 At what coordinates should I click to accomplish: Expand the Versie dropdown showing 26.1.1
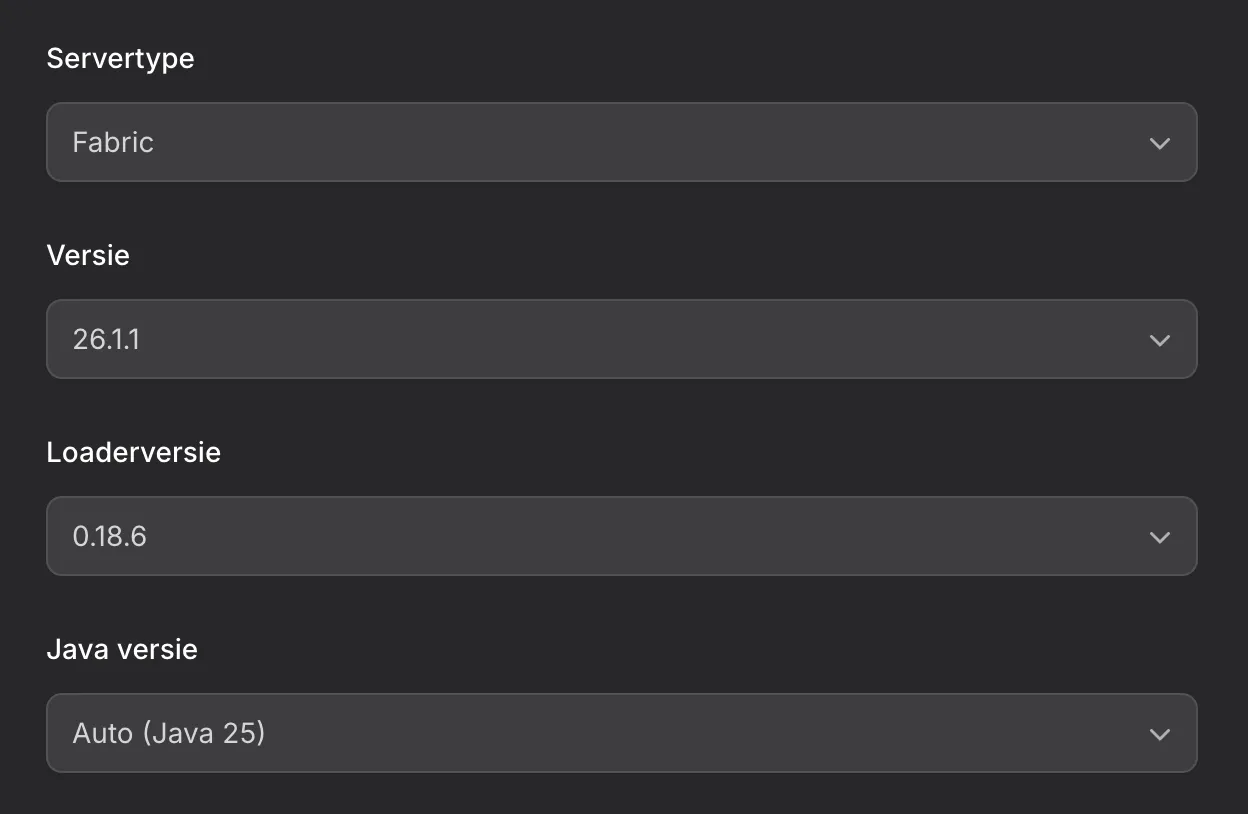tap(621, 339)
